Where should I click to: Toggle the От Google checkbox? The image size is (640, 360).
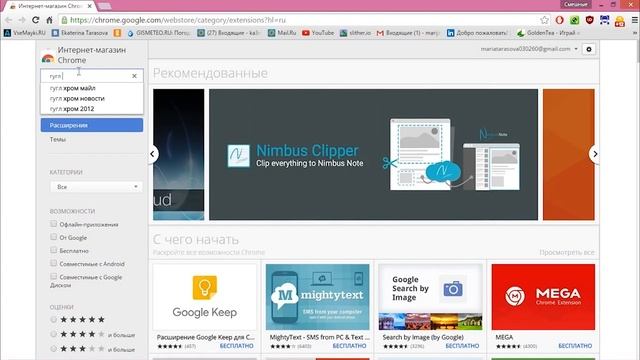coord(53,237)
